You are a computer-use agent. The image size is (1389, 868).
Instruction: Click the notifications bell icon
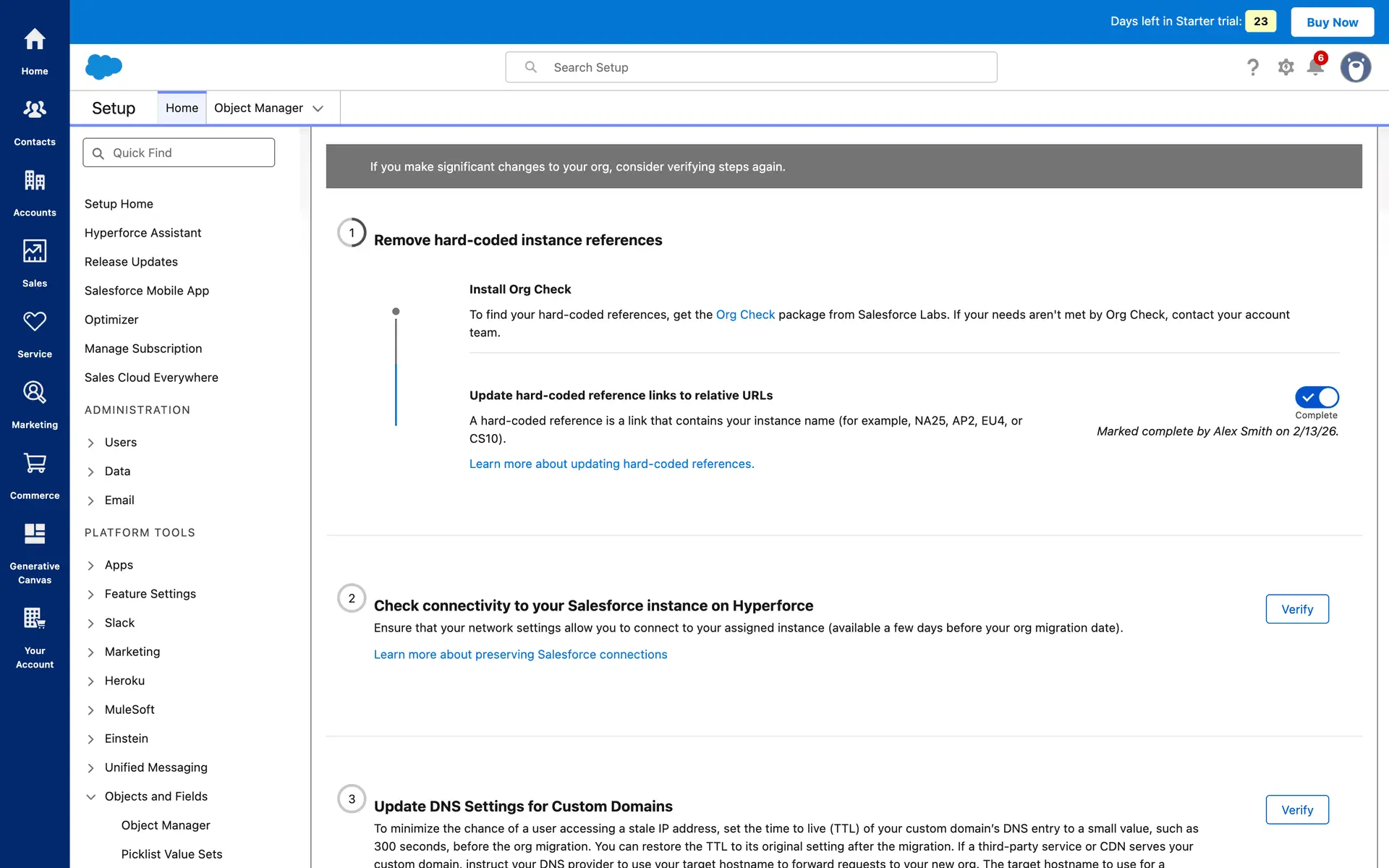tap(1315, 67)
